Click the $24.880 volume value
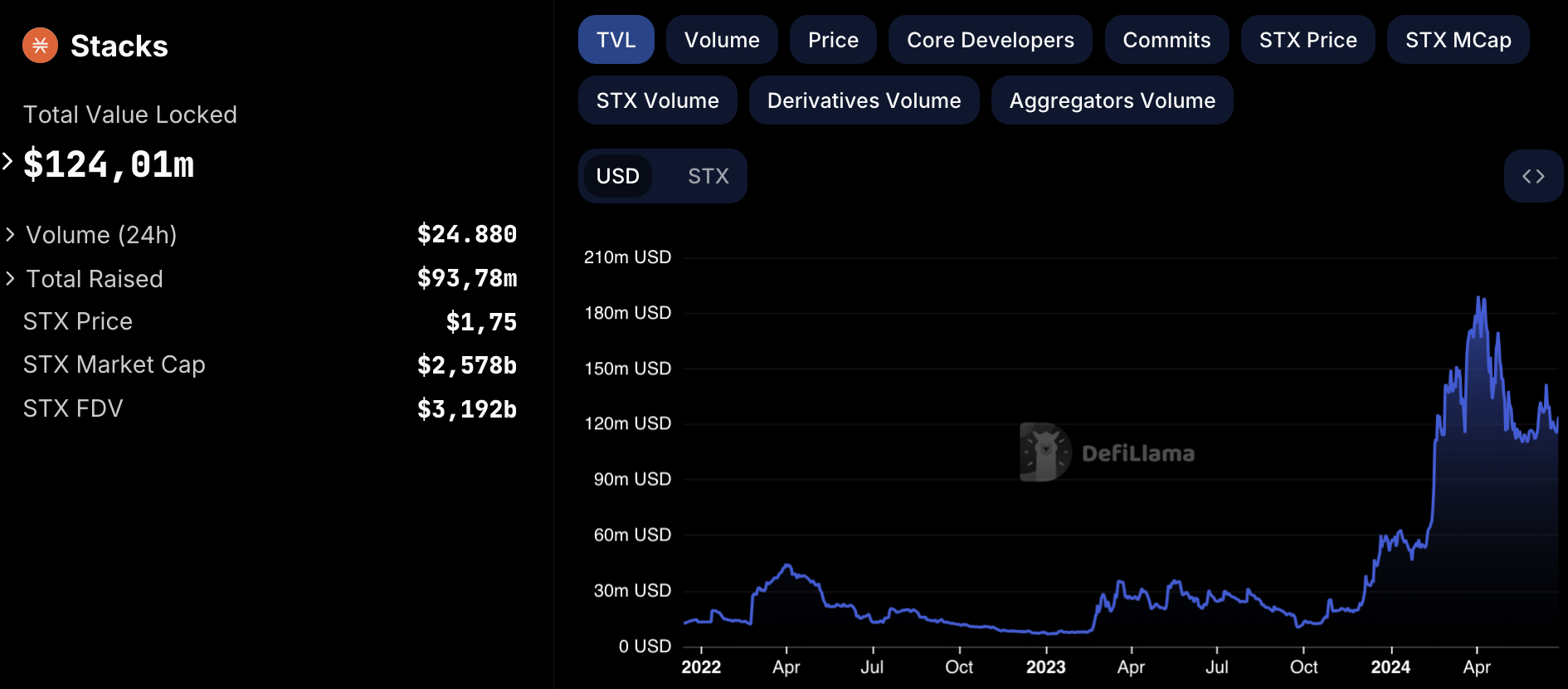This screenshot has width=1568, height=689. click(467, 235)
